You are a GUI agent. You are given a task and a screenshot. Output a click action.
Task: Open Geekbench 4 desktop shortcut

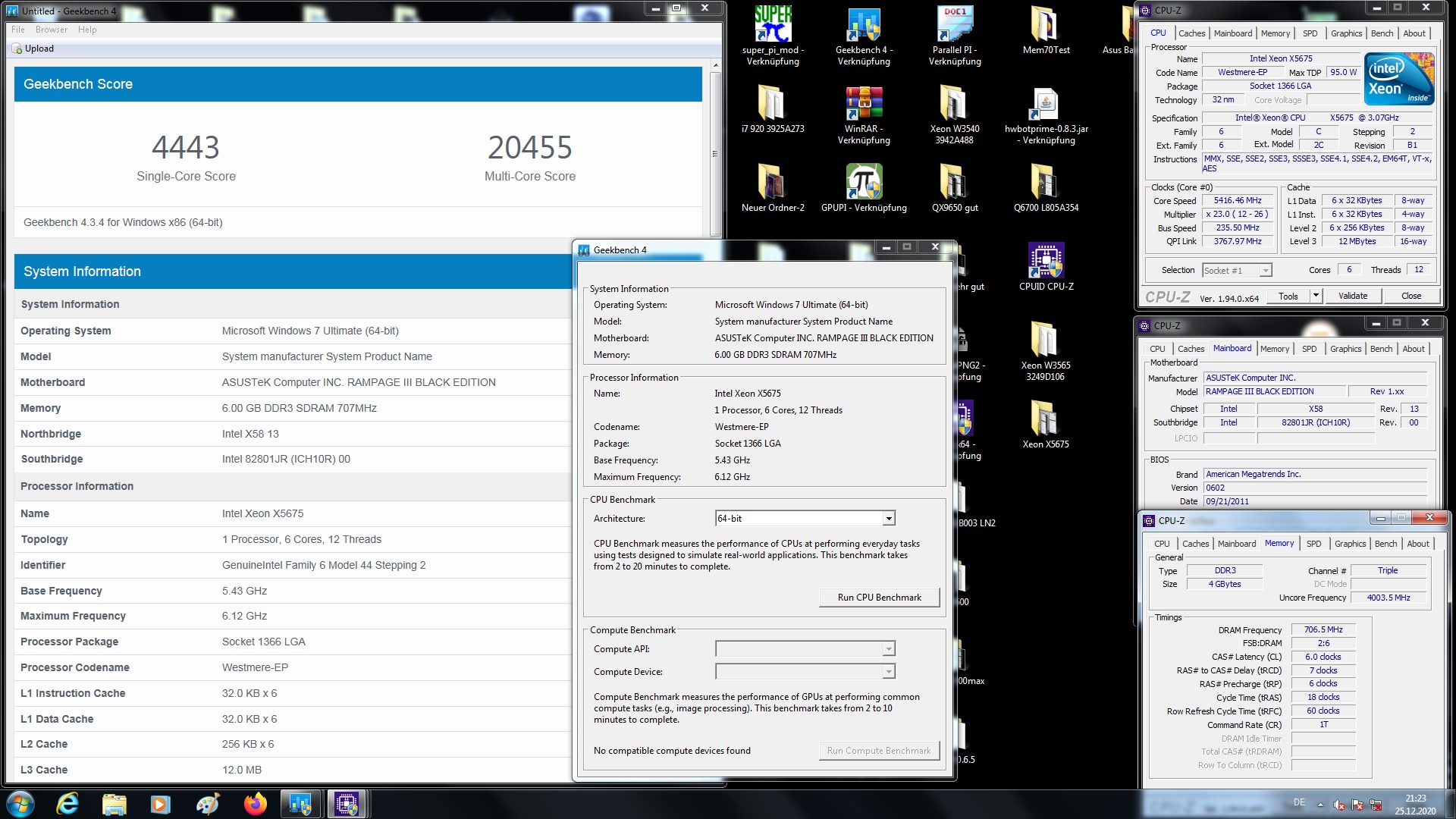point(864,35)
